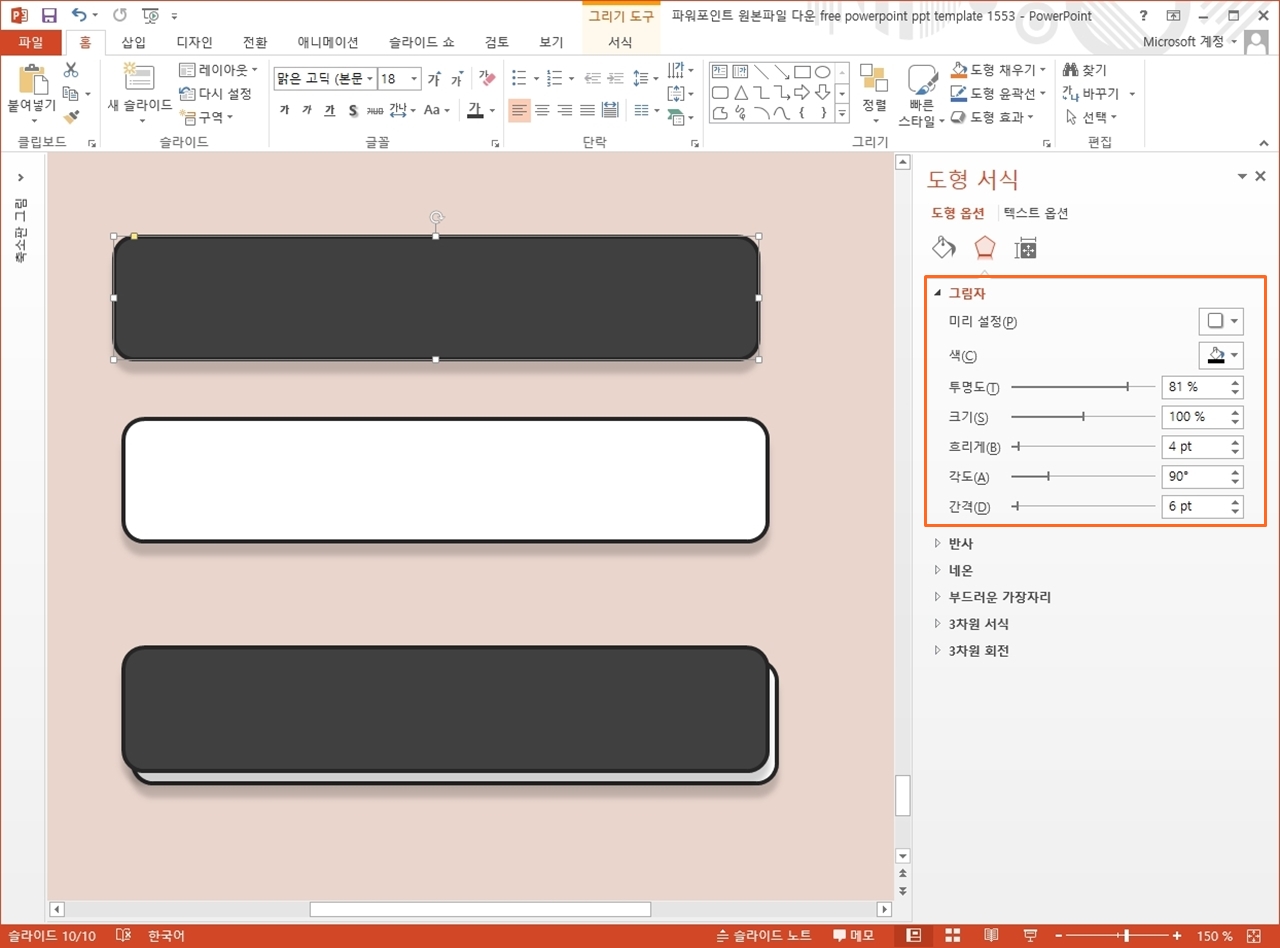
Task: Toggle normal view button in status bar
Action: [913, 936]
